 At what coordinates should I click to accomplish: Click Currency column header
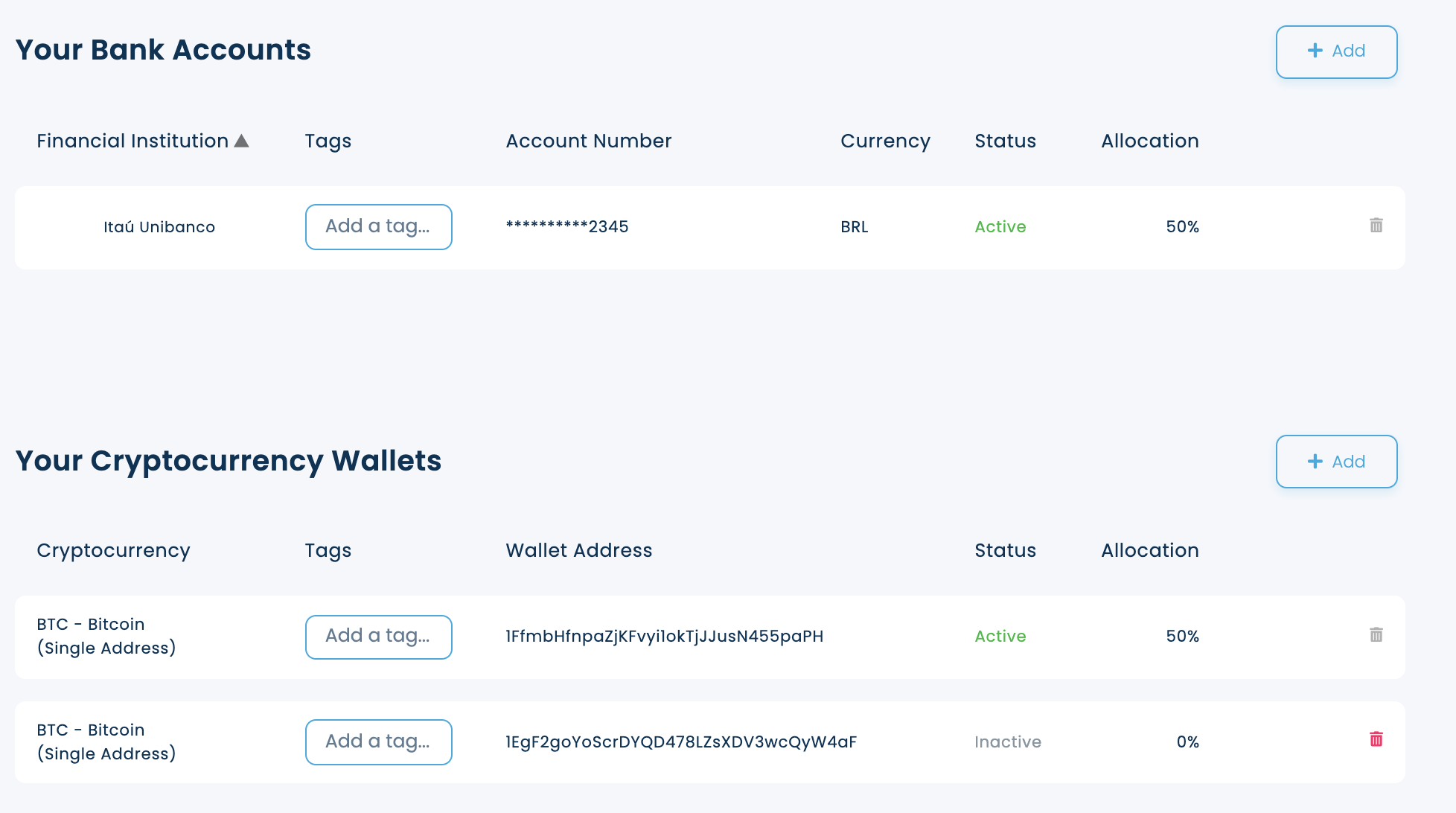tap(884, 141)
